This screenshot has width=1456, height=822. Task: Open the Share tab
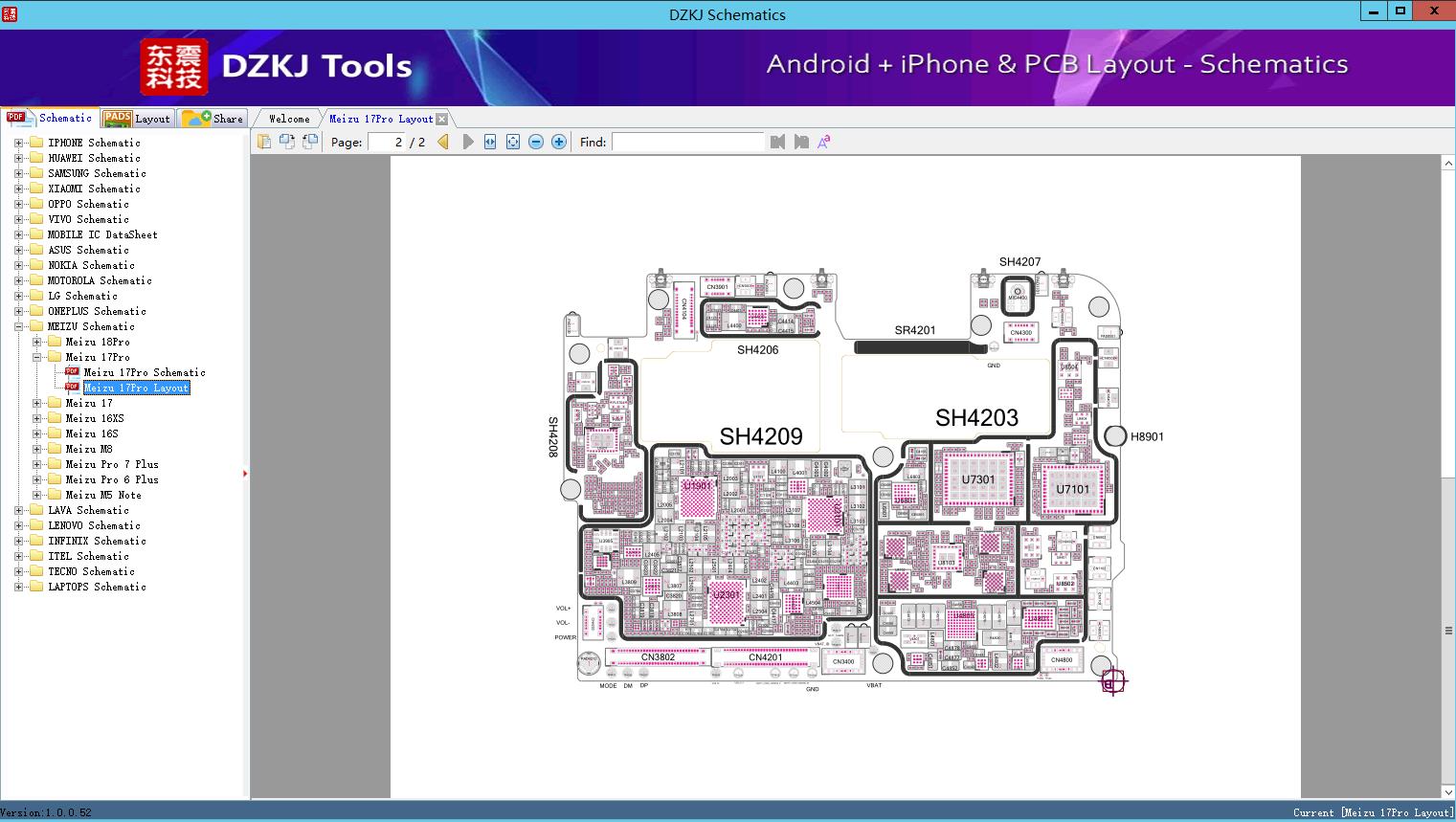pos(213,119)
